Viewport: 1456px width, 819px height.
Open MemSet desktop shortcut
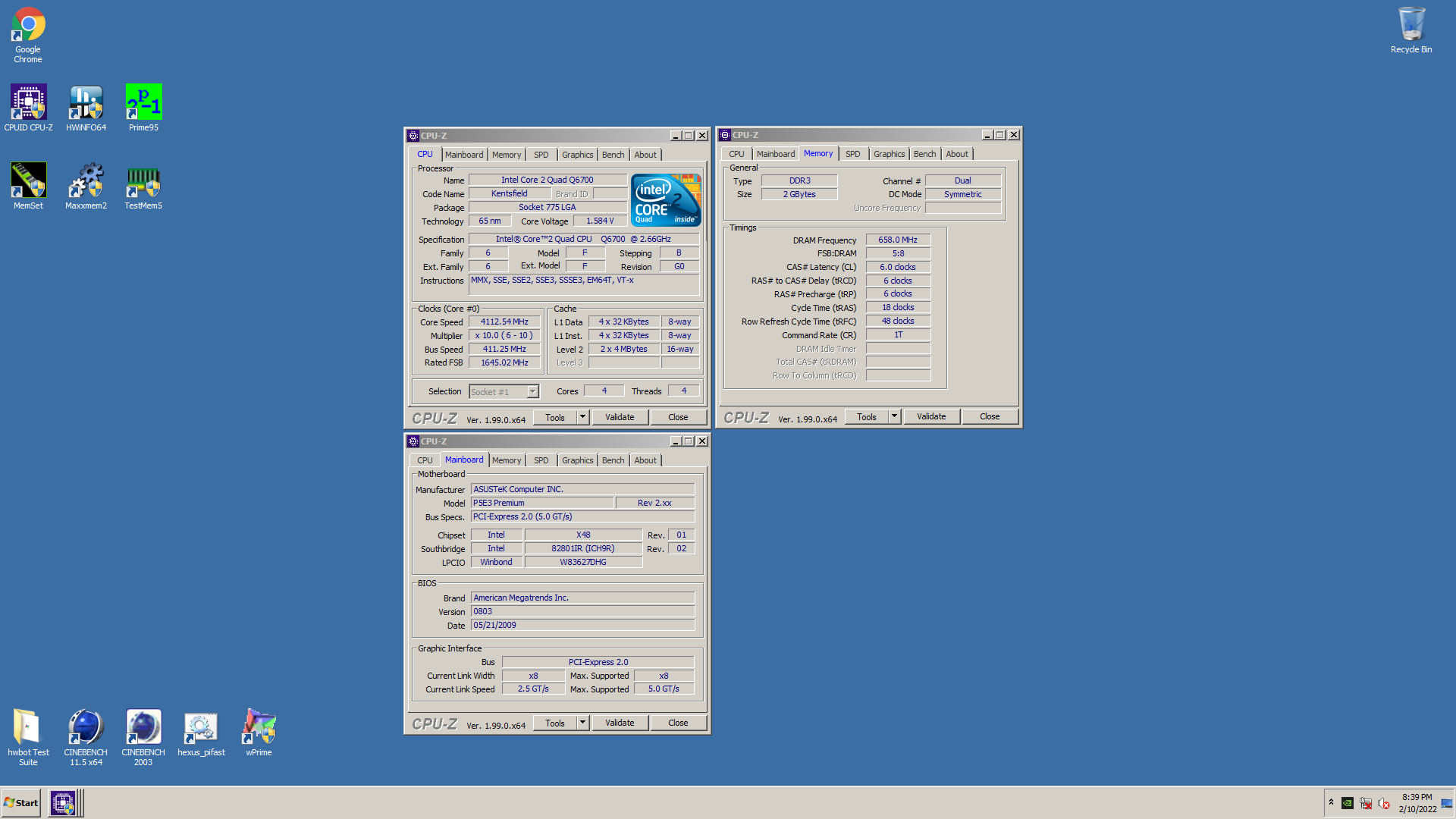[28, 186]
